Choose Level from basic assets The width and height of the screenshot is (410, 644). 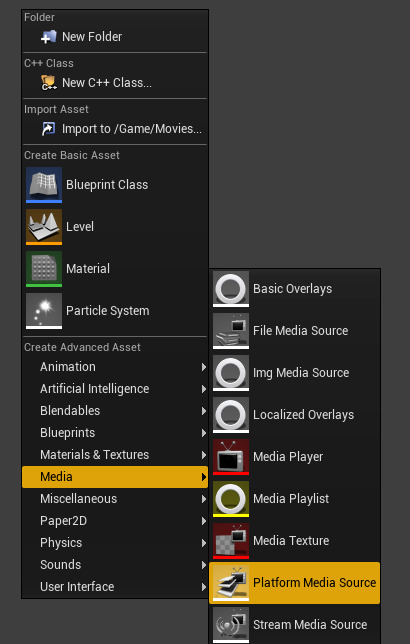point(80,227)
